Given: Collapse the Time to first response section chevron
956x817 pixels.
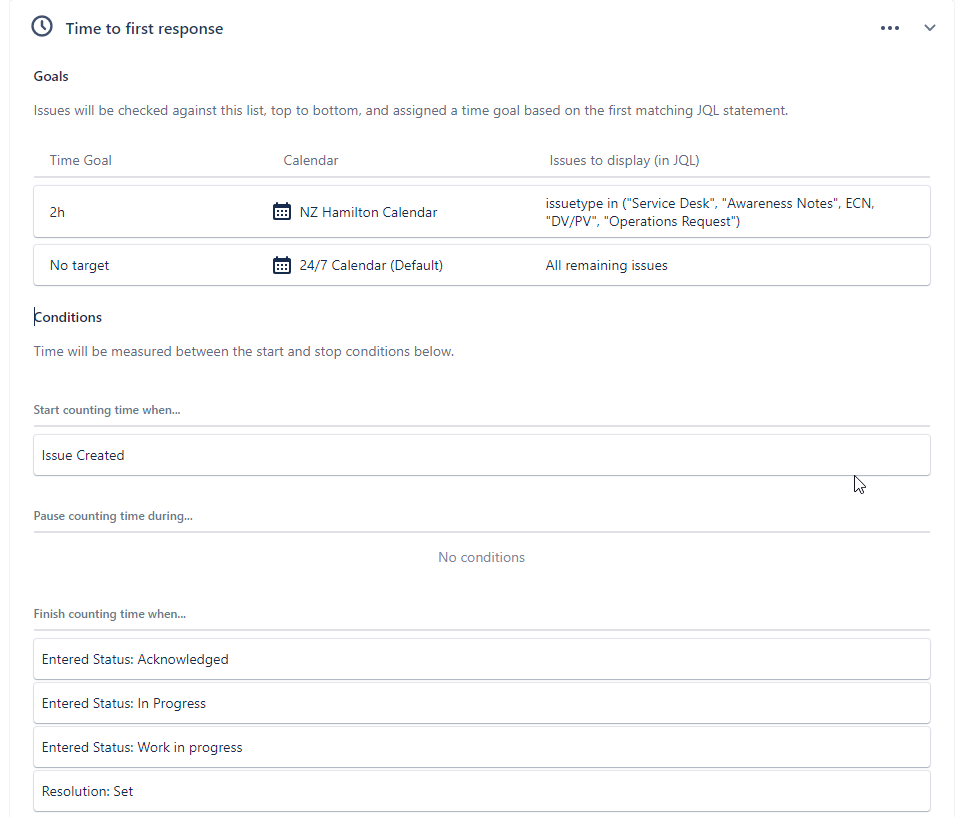Looking at the screenshot, I should point(930,28).
